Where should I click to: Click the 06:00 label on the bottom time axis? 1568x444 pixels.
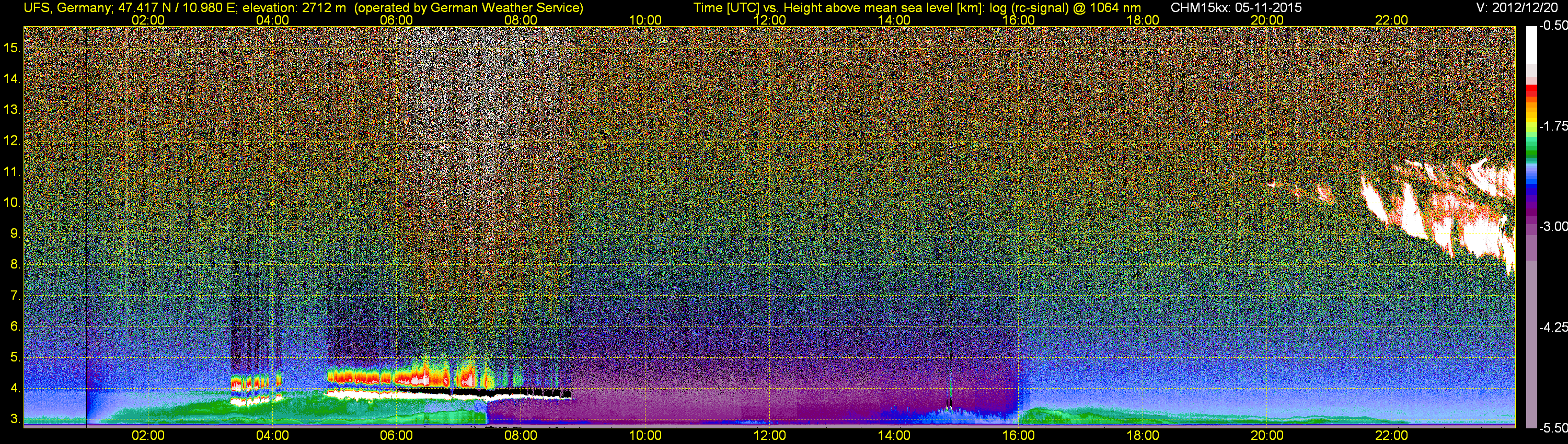coord(396,436)
